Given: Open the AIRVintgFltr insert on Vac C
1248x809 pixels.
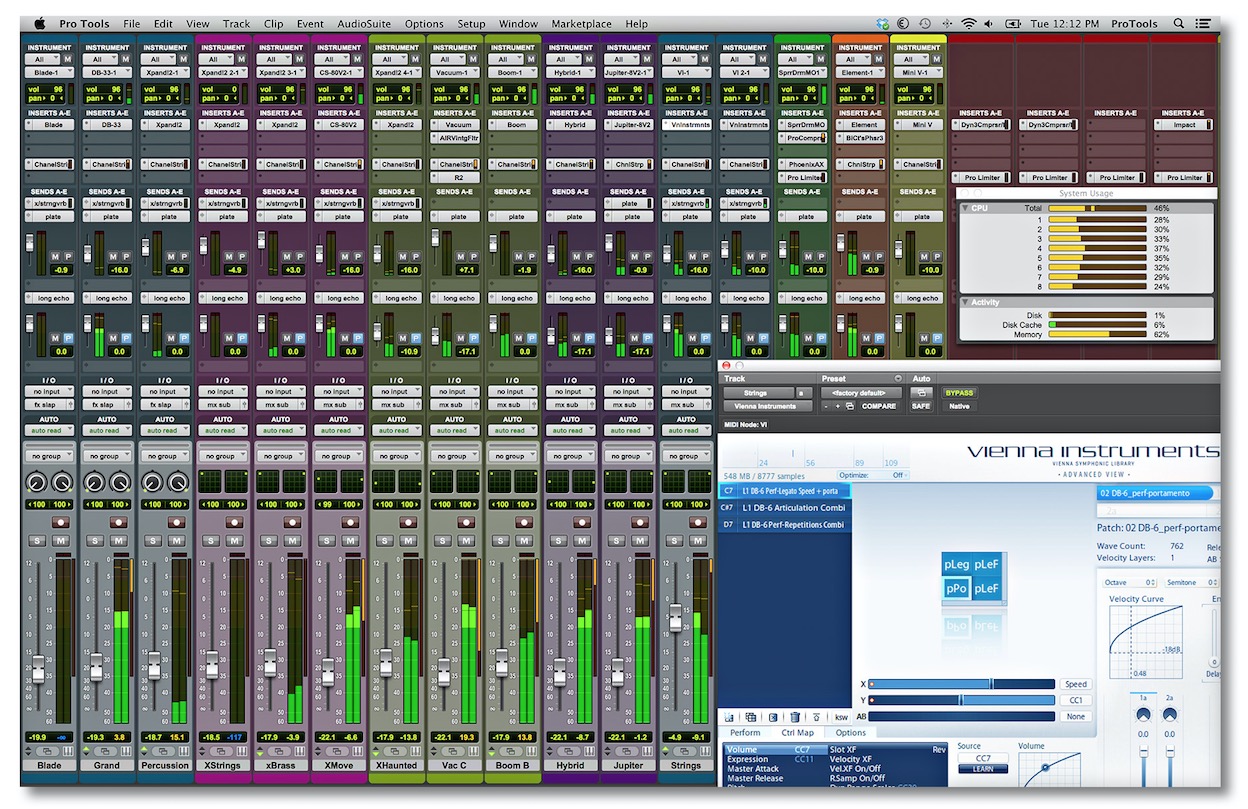Looking at the screenshot, I should [454, 138].
